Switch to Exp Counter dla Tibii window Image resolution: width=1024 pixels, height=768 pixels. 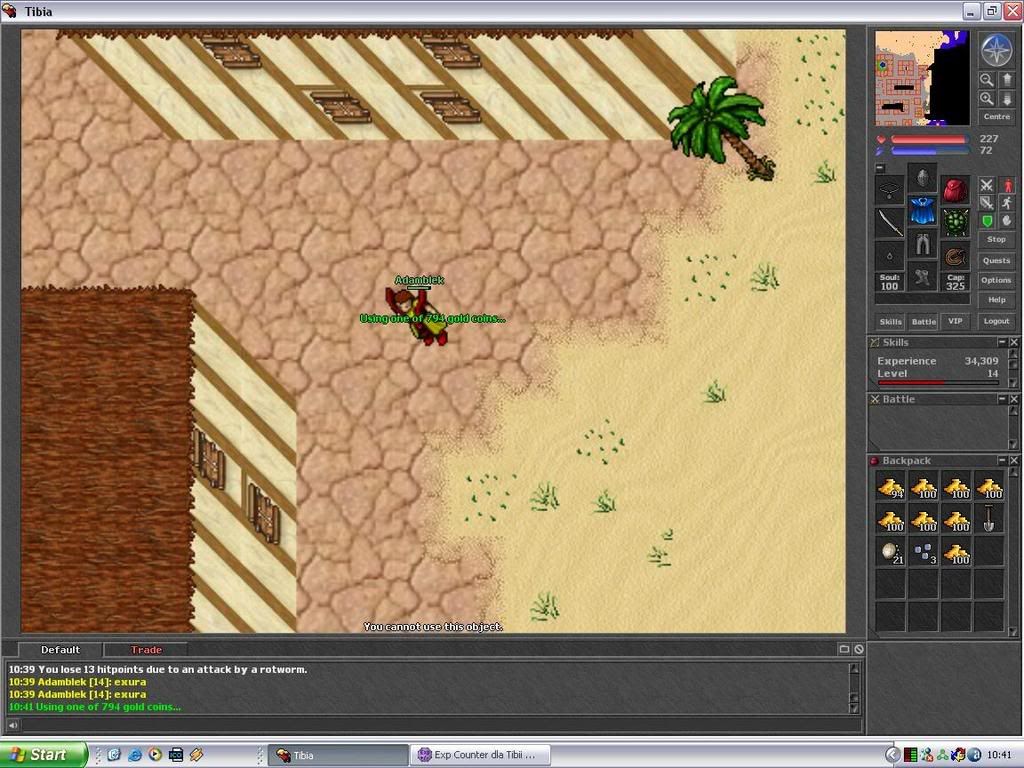[480, 755]
